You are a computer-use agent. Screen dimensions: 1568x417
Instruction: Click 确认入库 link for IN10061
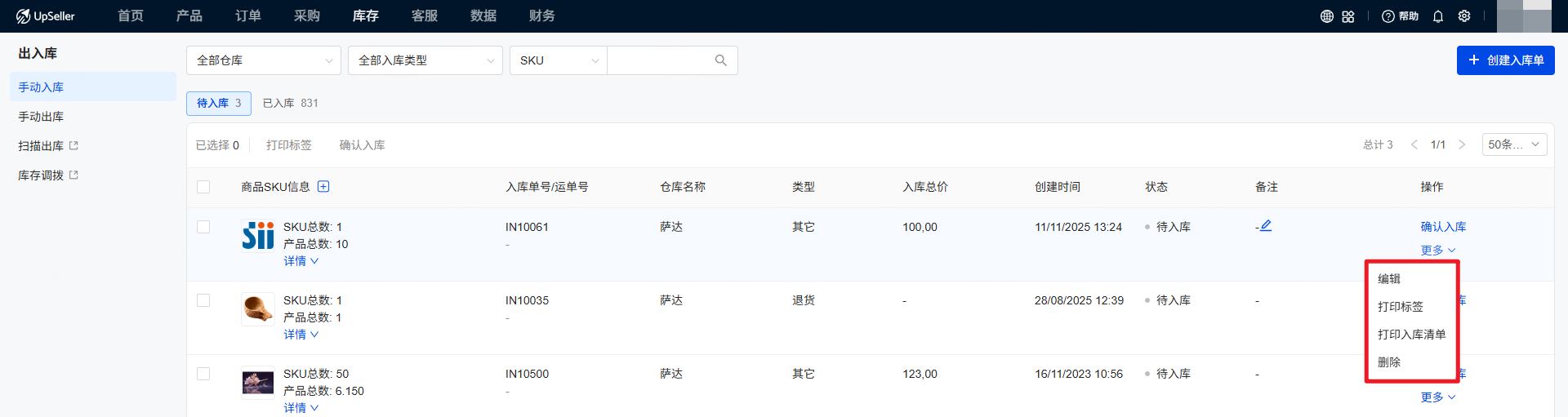point(1443,227)
